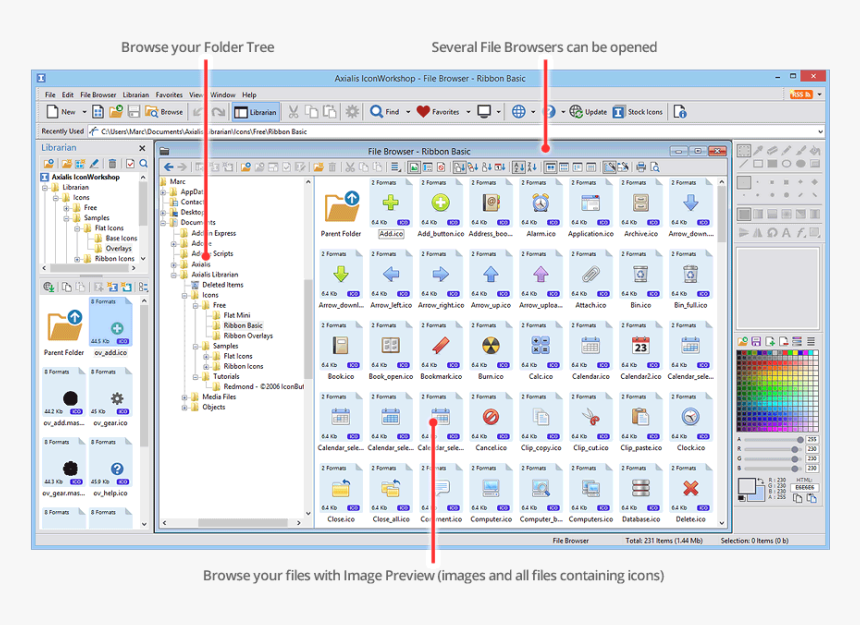Select the color picker eyedropper tool

pyautogui.click(x=758, y=150)
